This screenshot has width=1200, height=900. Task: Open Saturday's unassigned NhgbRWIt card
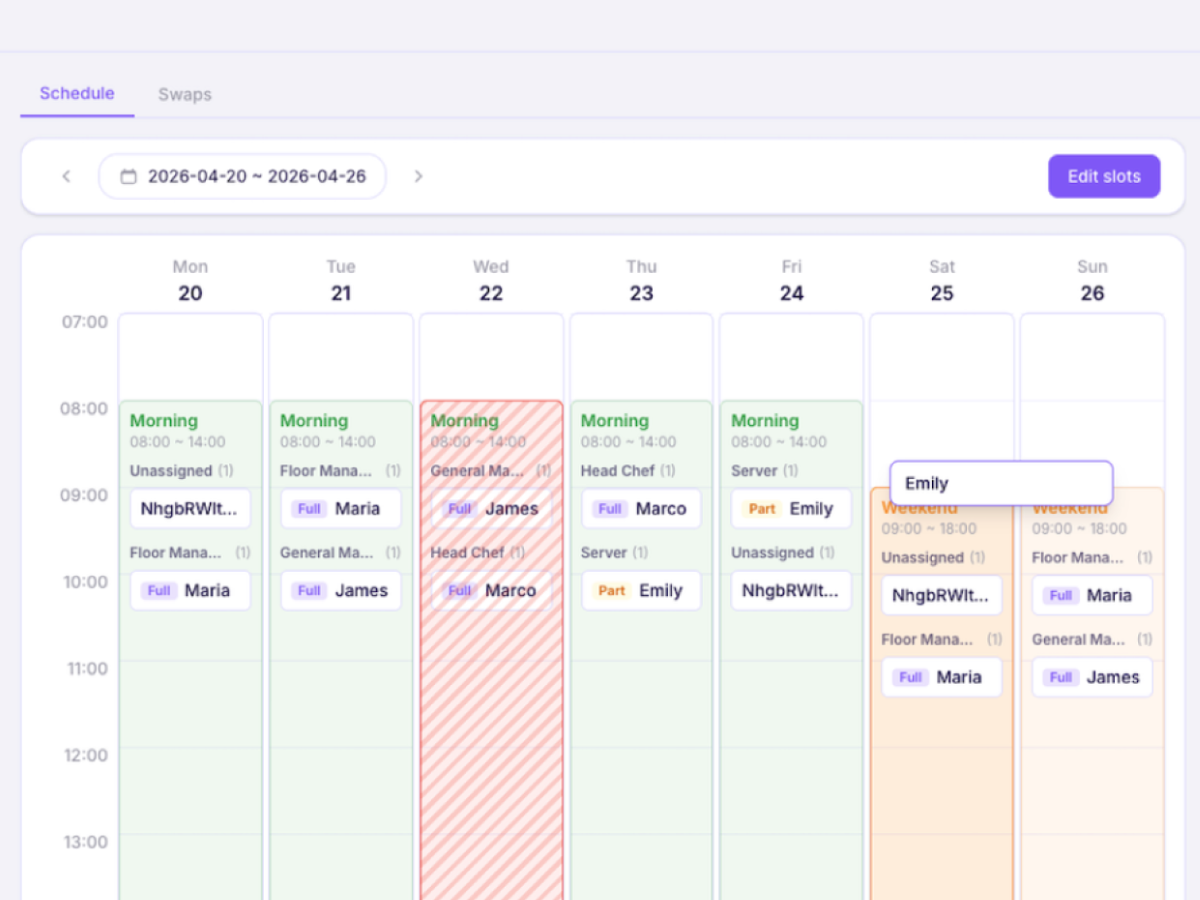click(x=942, y=596)
